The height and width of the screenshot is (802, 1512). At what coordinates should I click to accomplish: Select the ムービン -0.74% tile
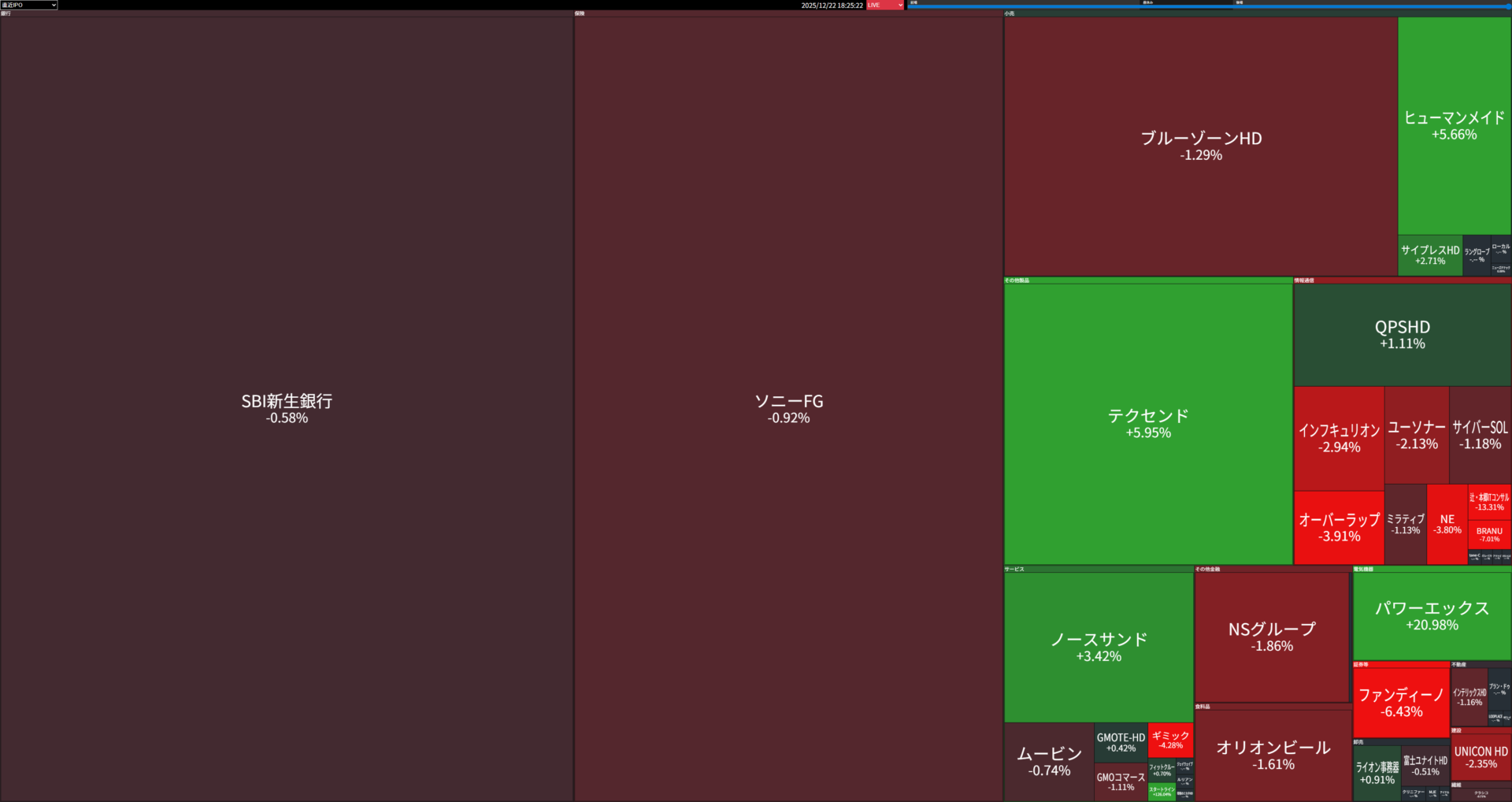point(1048,761)
